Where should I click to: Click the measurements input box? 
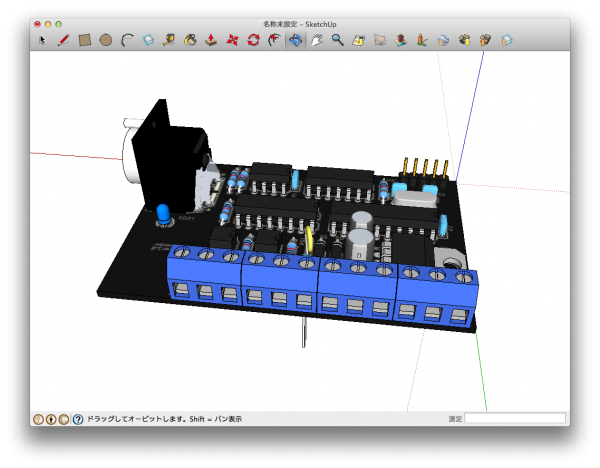515,419
